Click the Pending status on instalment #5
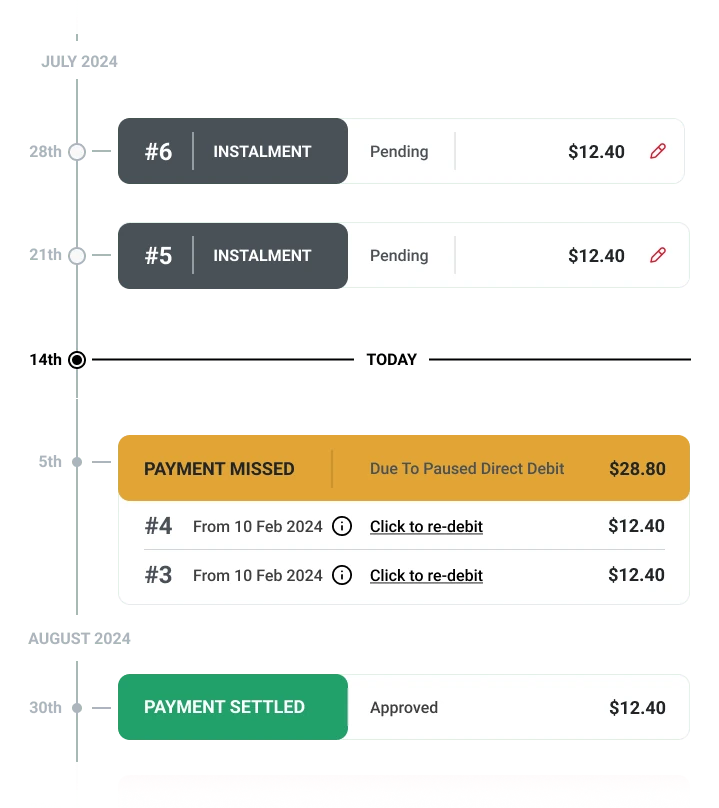 [399, 255]
